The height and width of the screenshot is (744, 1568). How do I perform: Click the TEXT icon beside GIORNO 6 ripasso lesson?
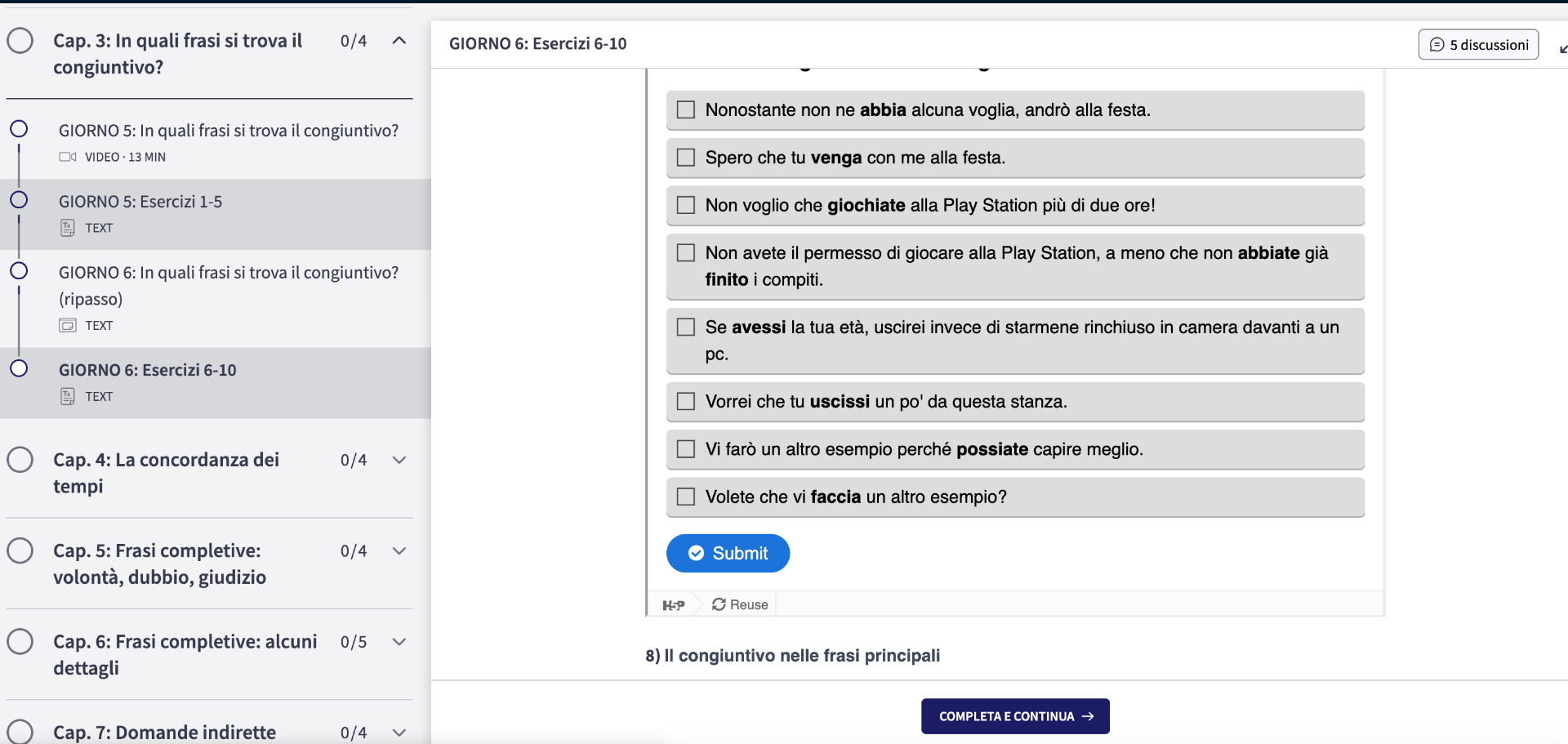pyautogui.click(x=66, y=324)
